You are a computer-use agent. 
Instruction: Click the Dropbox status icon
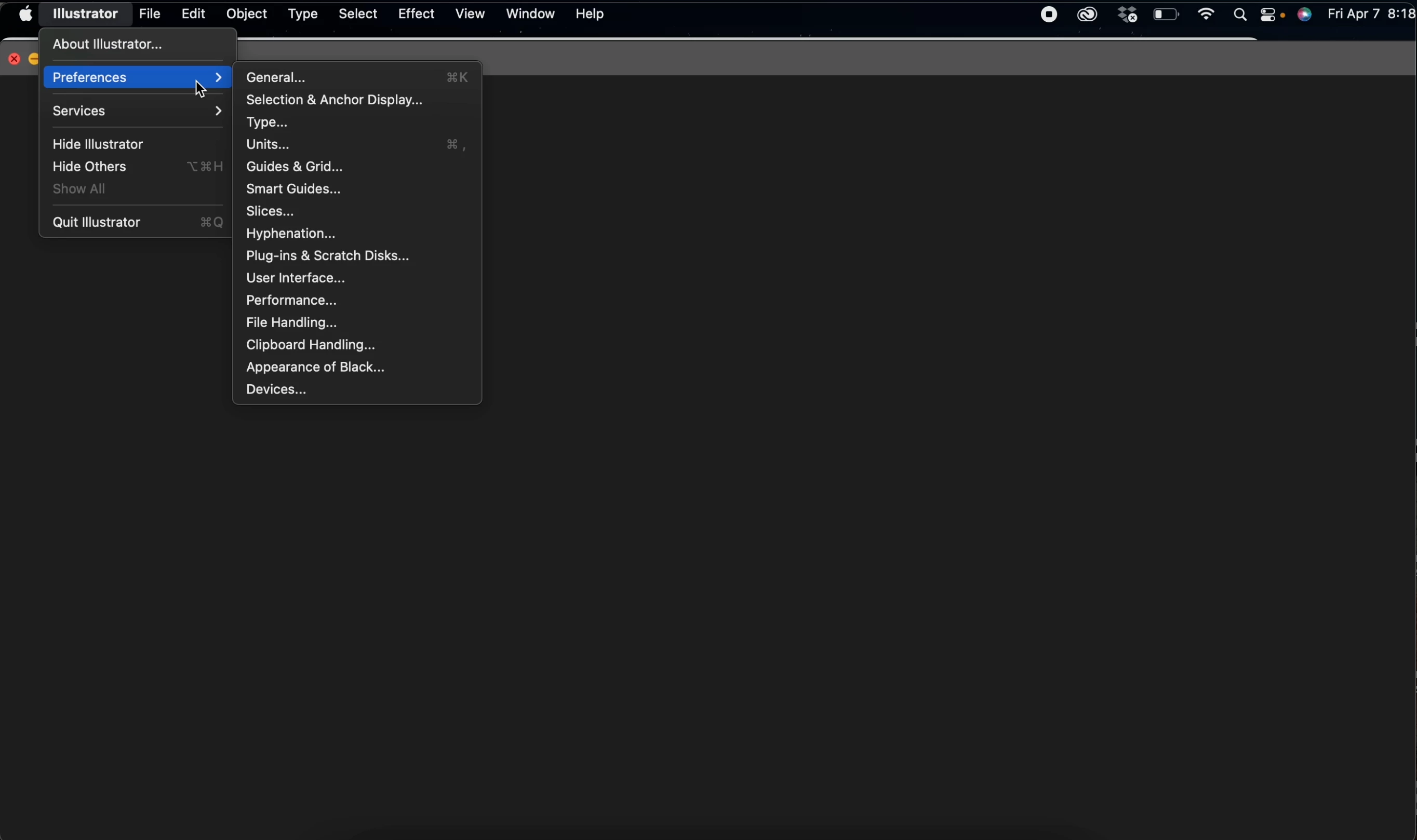[1128, 15]
